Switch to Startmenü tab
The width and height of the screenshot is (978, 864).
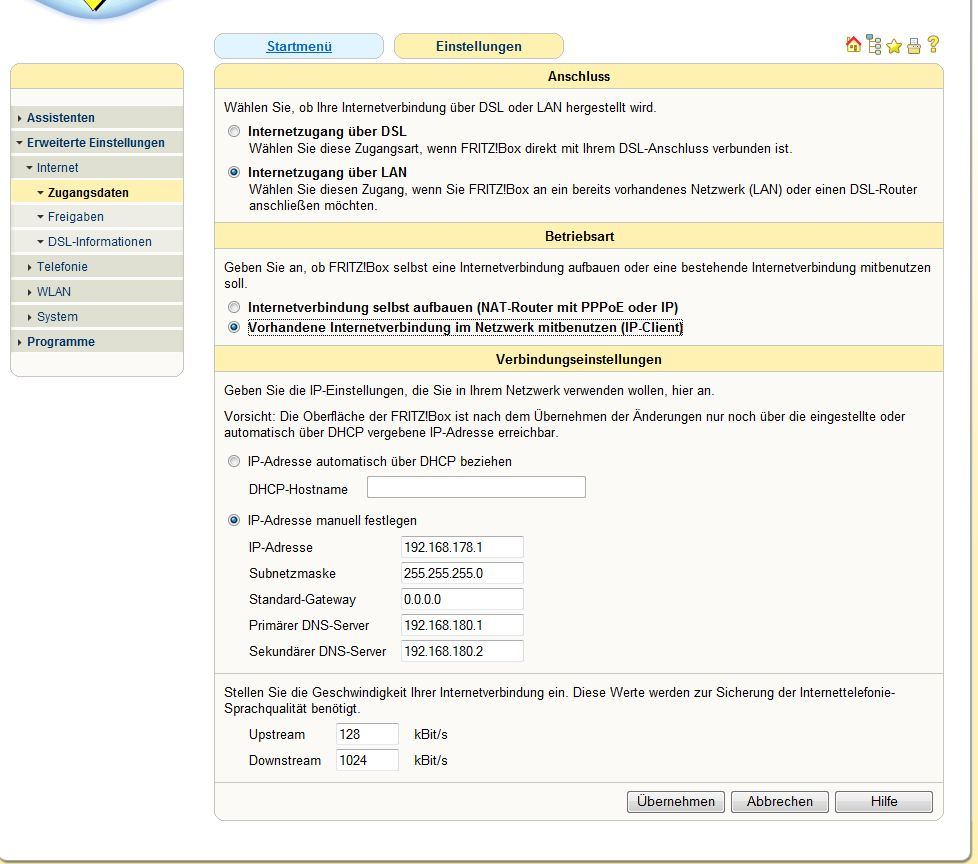(x=299, y=46)
